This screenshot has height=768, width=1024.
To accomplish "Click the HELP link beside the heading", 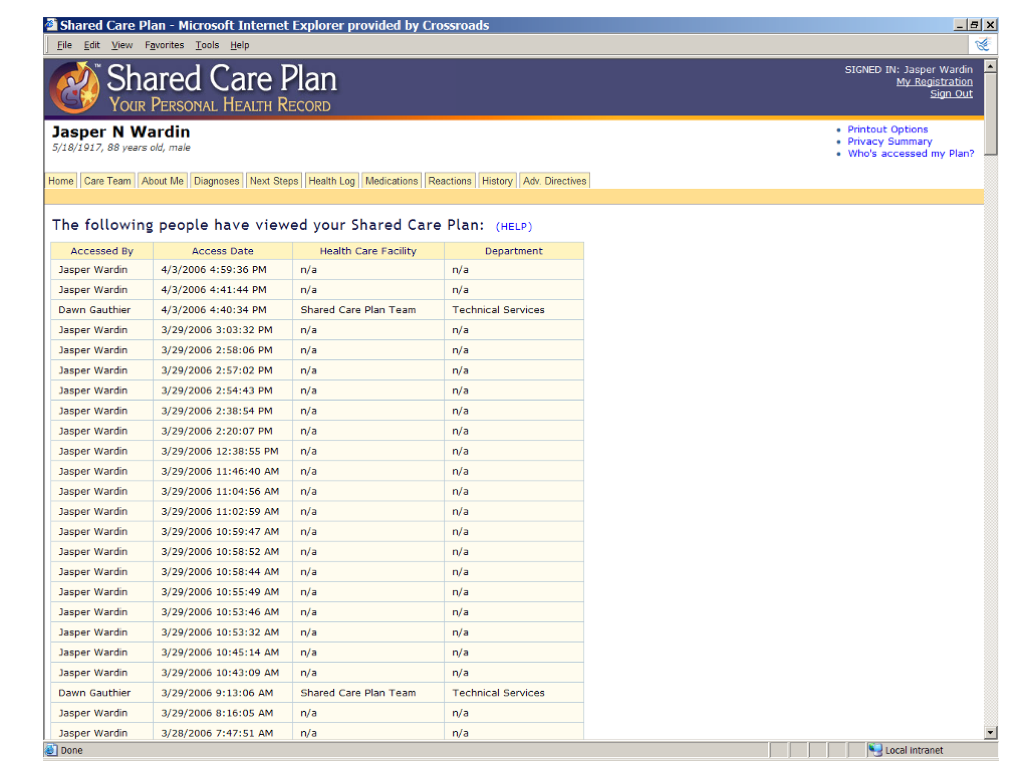I will pos(514,227).
